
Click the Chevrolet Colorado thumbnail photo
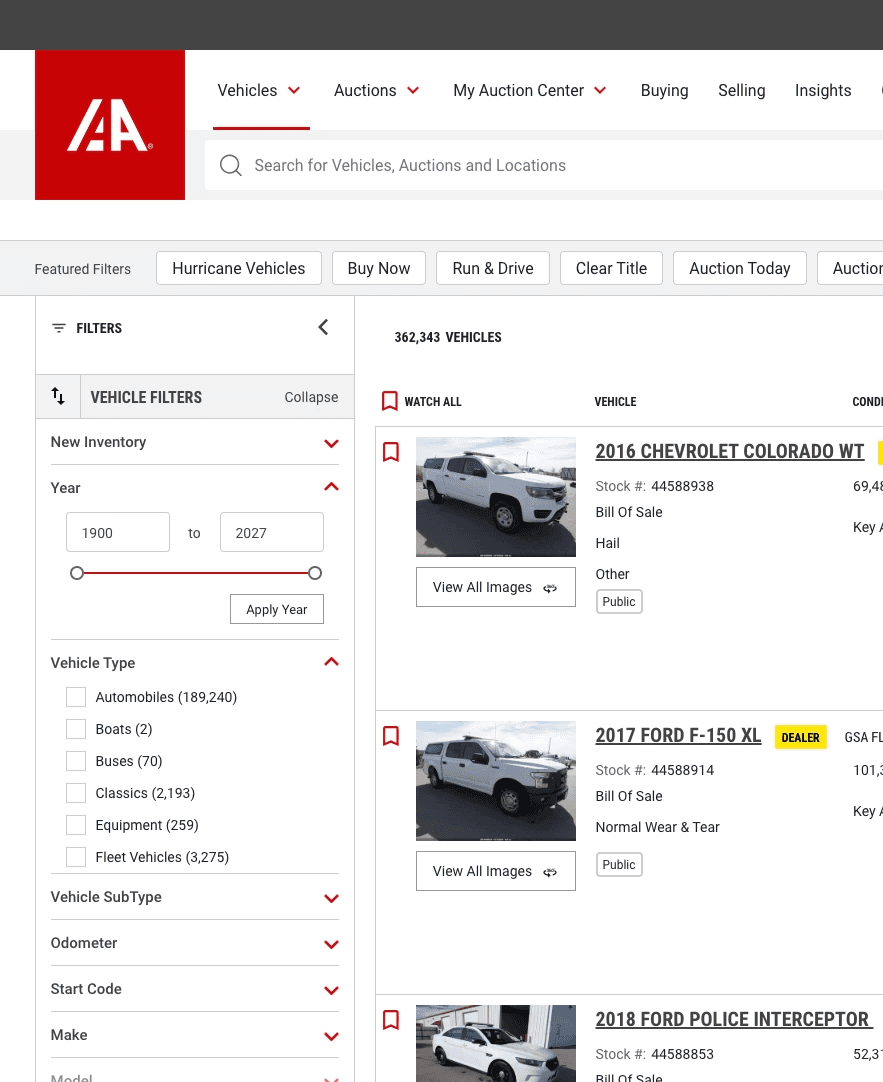click(496, 497)
